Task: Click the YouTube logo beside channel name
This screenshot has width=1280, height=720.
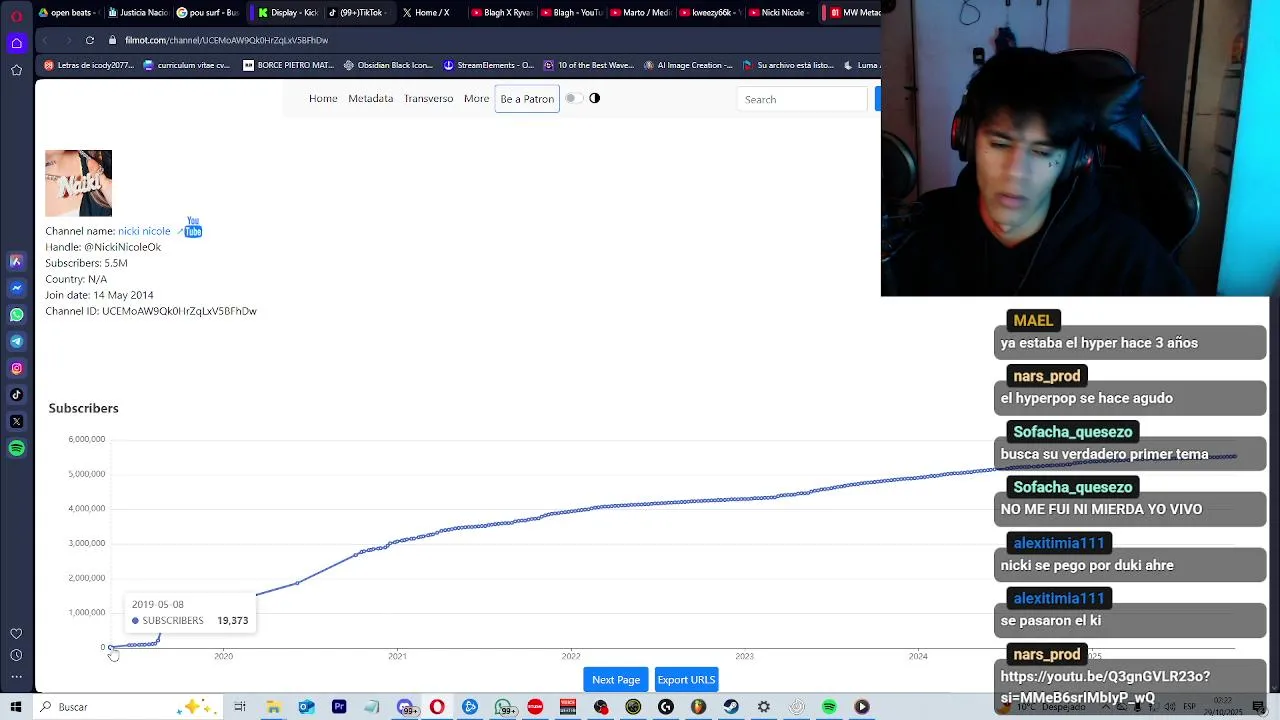Action: pyautogui.click(x=193, y=227)
